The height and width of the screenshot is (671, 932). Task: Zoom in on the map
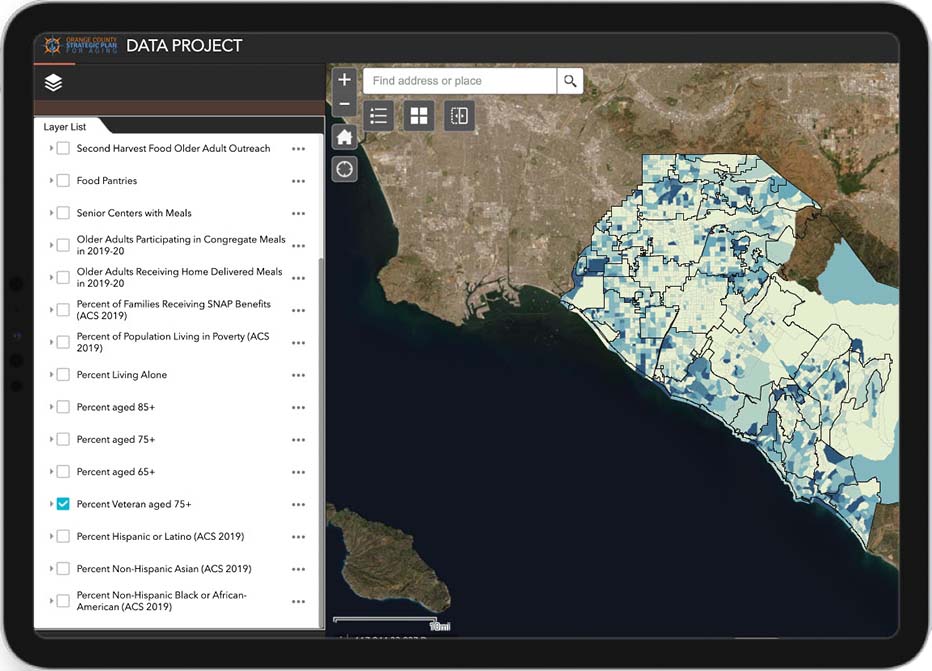(344, 80)
